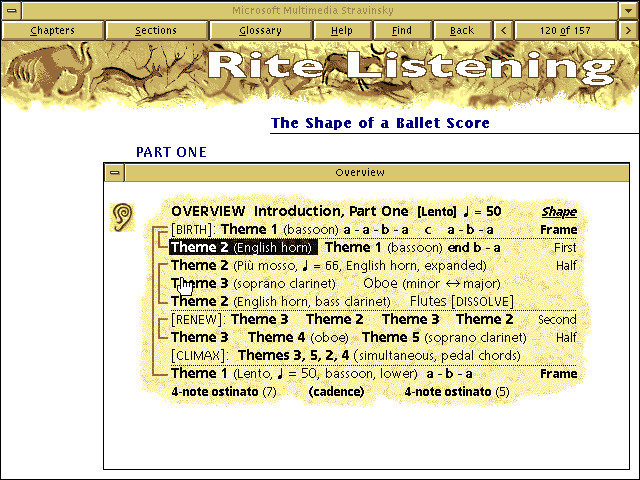Click the 120 of 157 page indicator
Viewport: 640px width, 480px height.
point(565,31)
